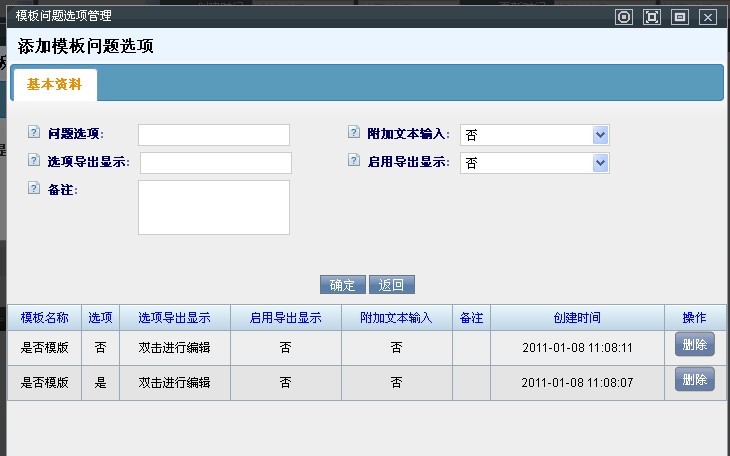The image size is (730, 456).
Task: Select the 备注 textarea
Action: pos(213,207)
